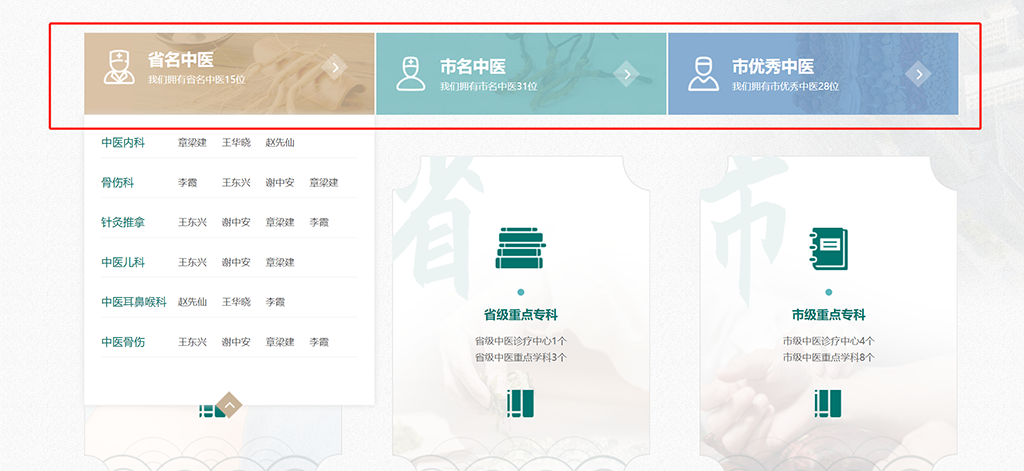
Task: Open 谢中安 in the 中医儿科 row
Action: 236,262
